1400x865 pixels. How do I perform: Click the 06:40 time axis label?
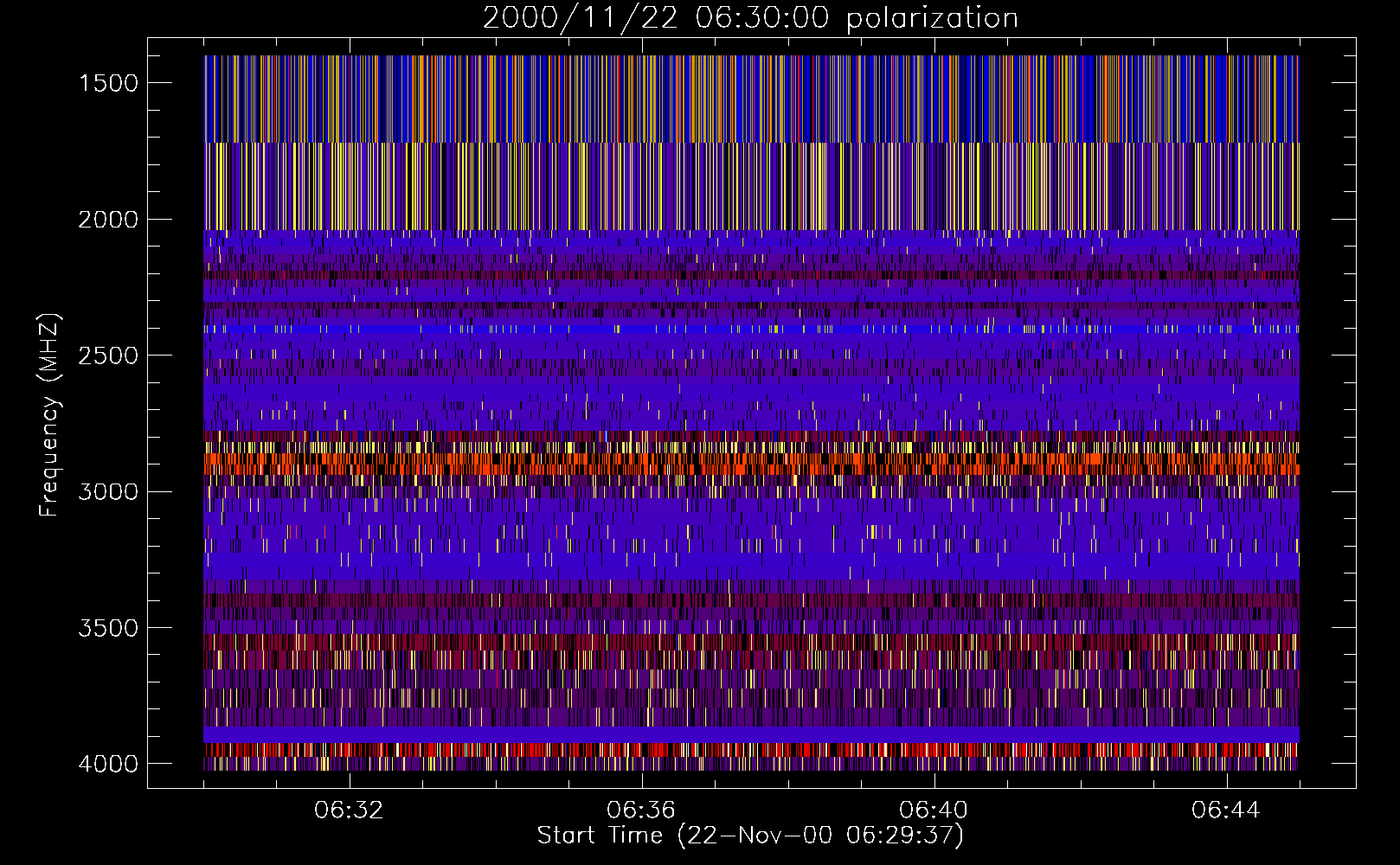[934, 811]
